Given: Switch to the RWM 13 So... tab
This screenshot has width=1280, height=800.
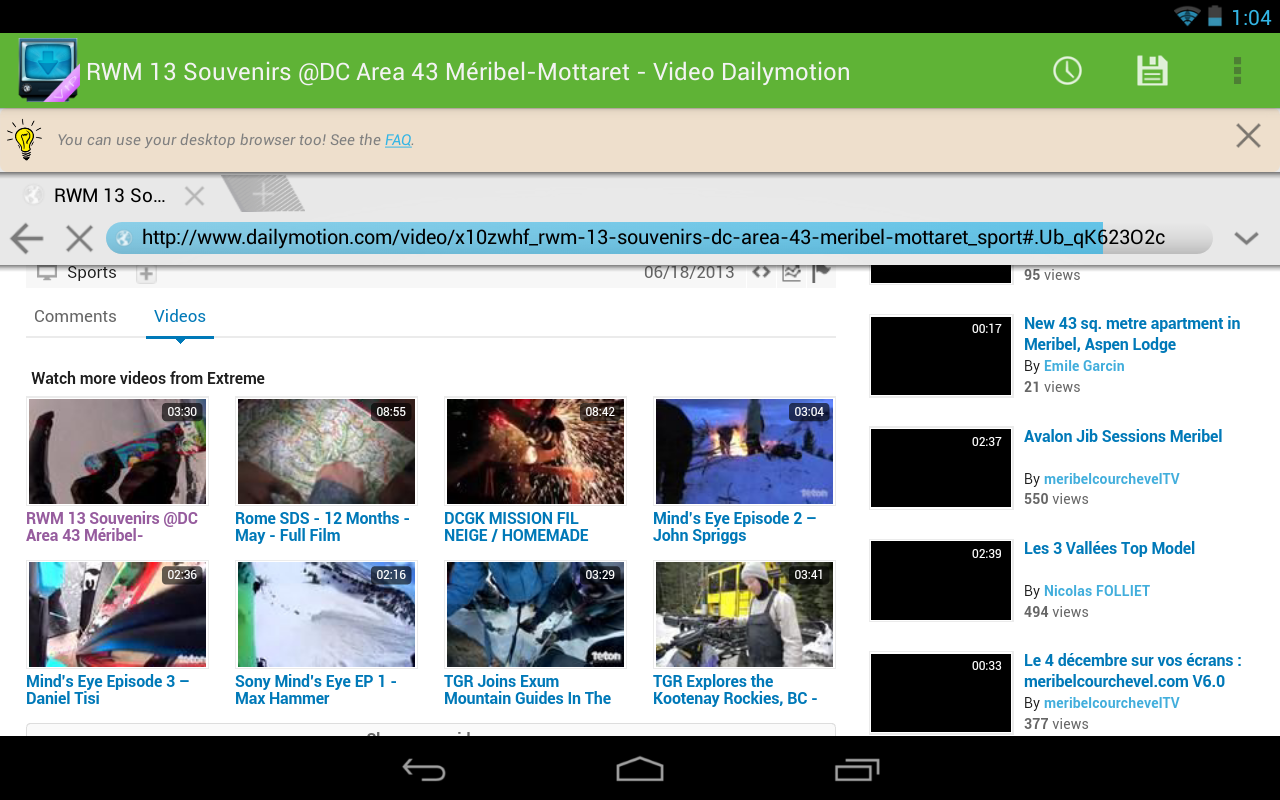Looking at the screenshot, I should (x=109, y=196).
